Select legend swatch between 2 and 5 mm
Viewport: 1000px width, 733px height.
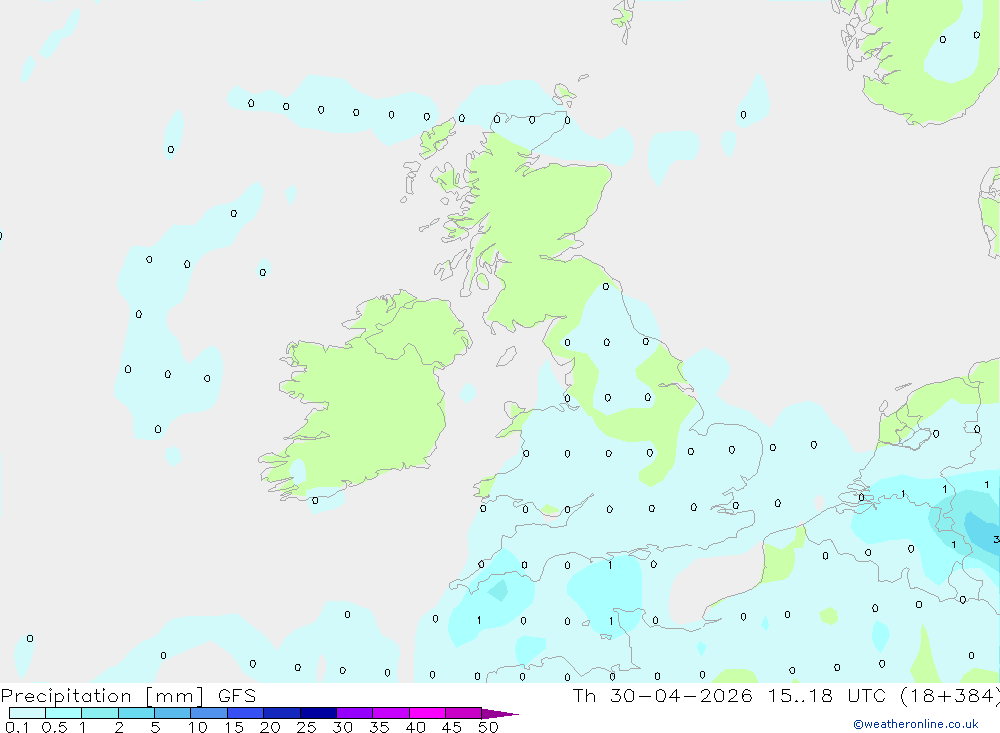[136, 713]
